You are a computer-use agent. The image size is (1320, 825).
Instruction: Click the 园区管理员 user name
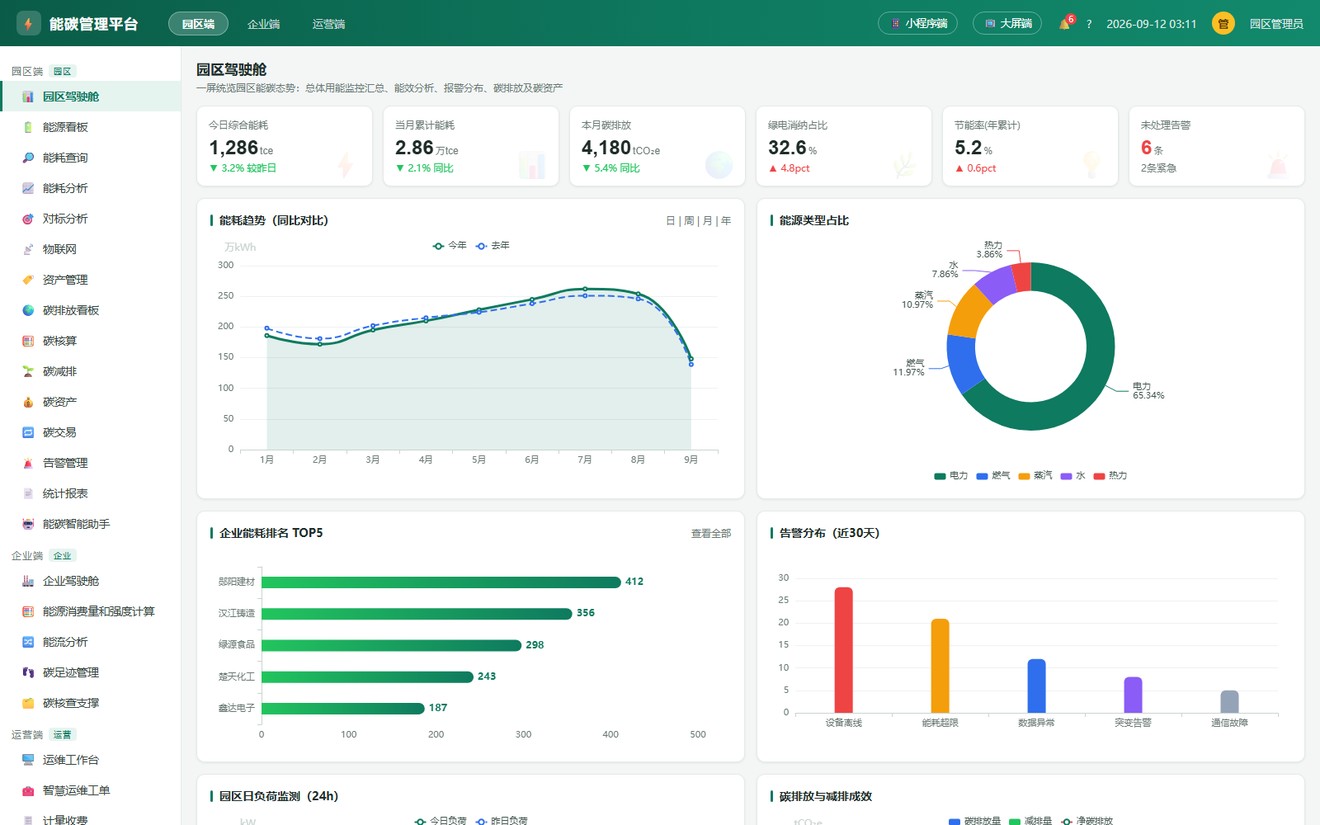click(x=1276, y=24)
